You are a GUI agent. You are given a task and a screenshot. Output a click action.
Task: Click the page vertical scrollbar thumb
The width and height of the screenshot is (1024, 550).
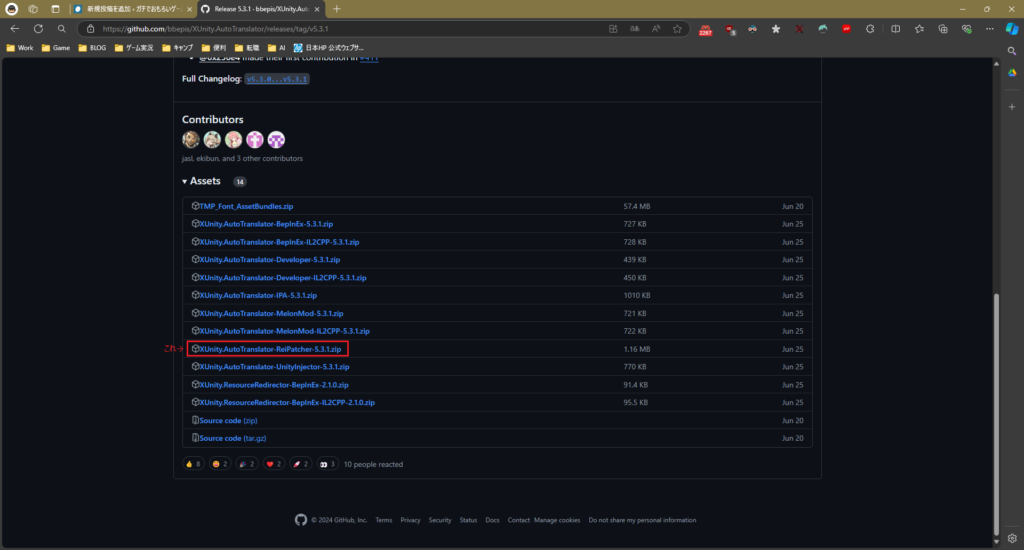(x=996, y=414)
